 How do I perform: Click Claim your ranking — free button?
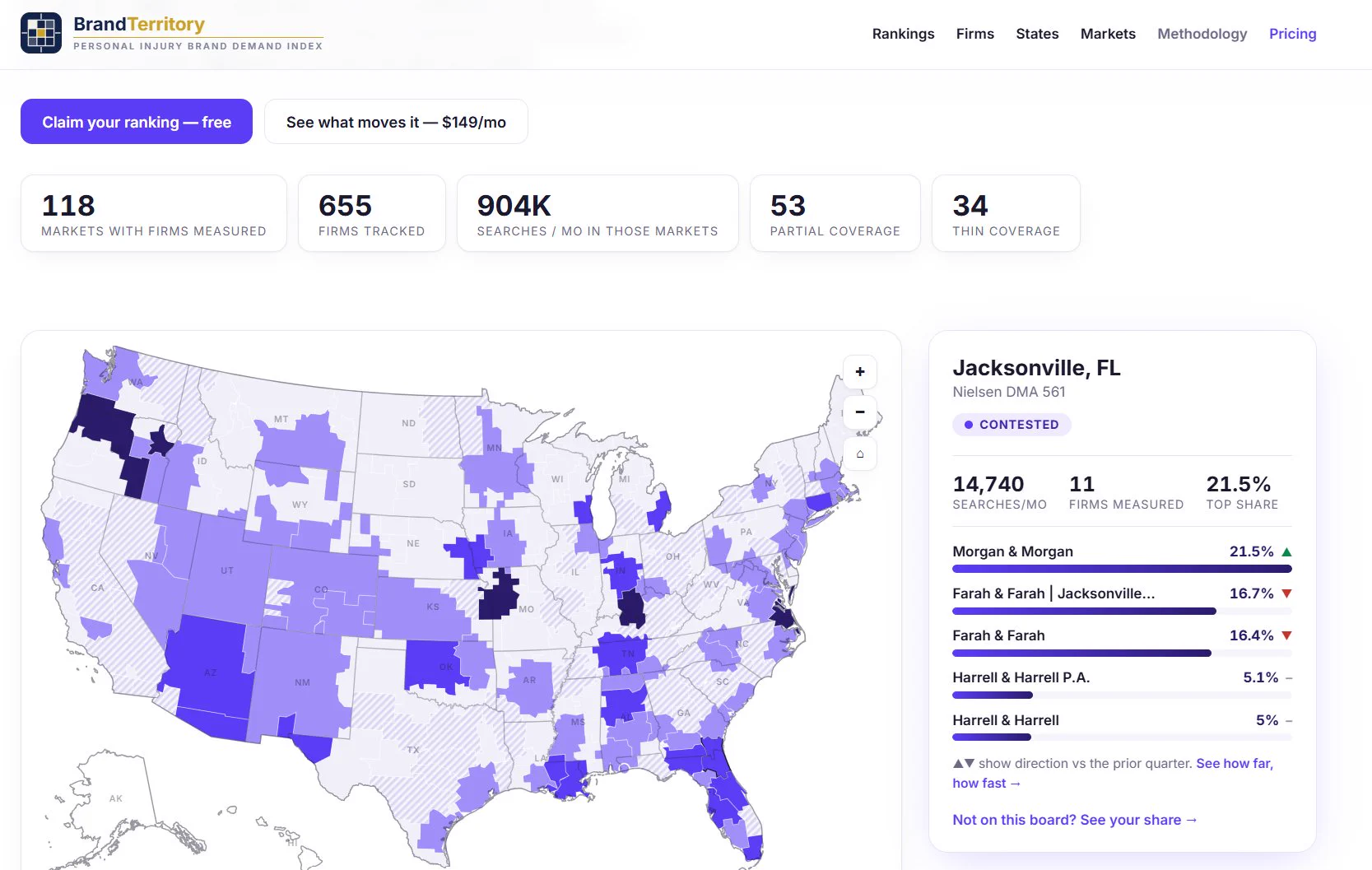[x=137, y=122]
